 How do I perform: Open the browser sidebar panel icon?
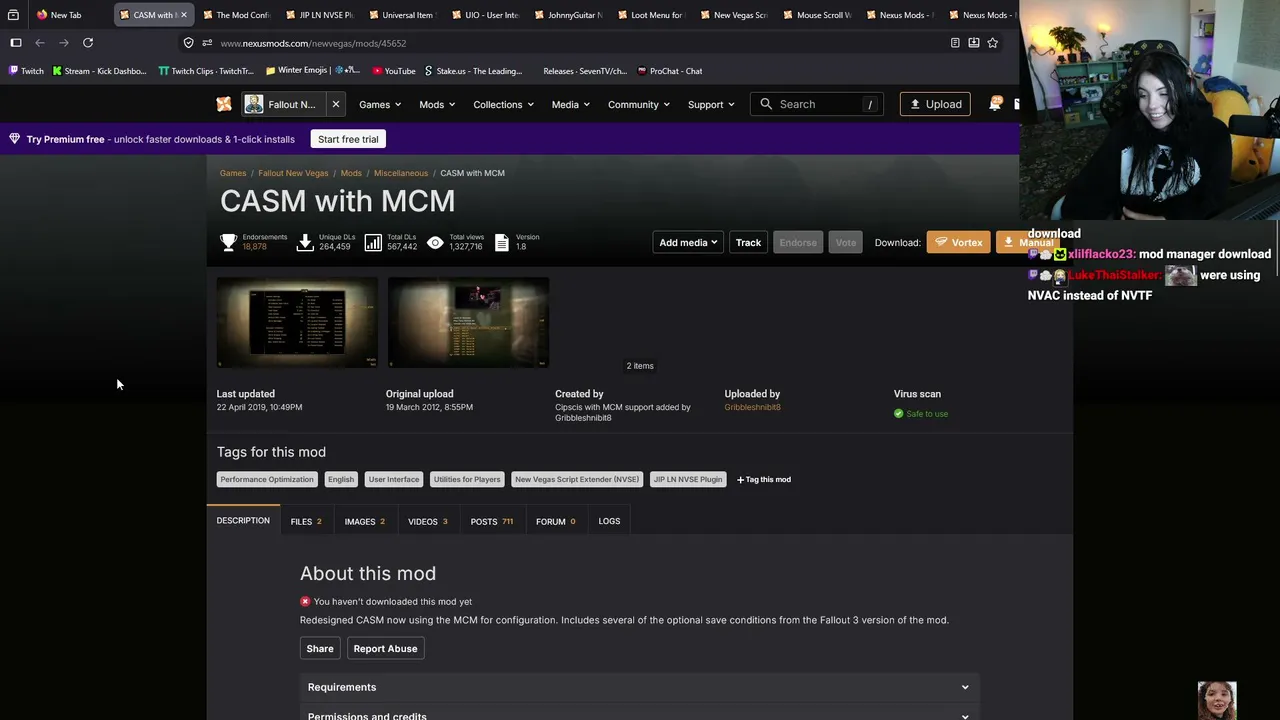pyautogui.click(x=16, y=43)
